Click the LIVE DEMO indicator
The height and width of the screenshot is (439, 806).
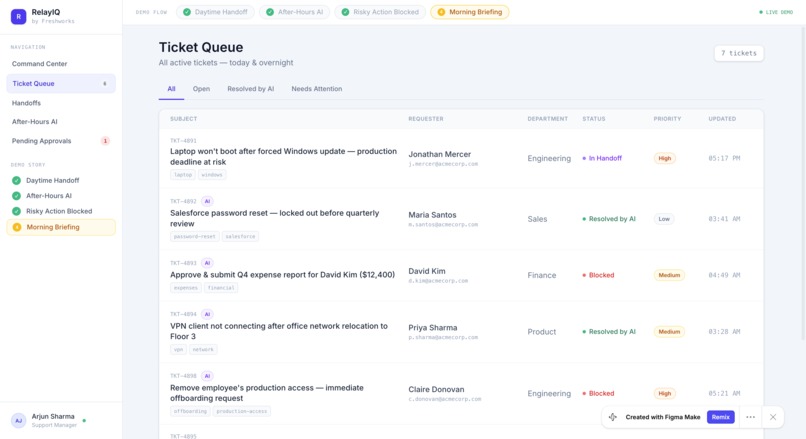tap(776, 12)
